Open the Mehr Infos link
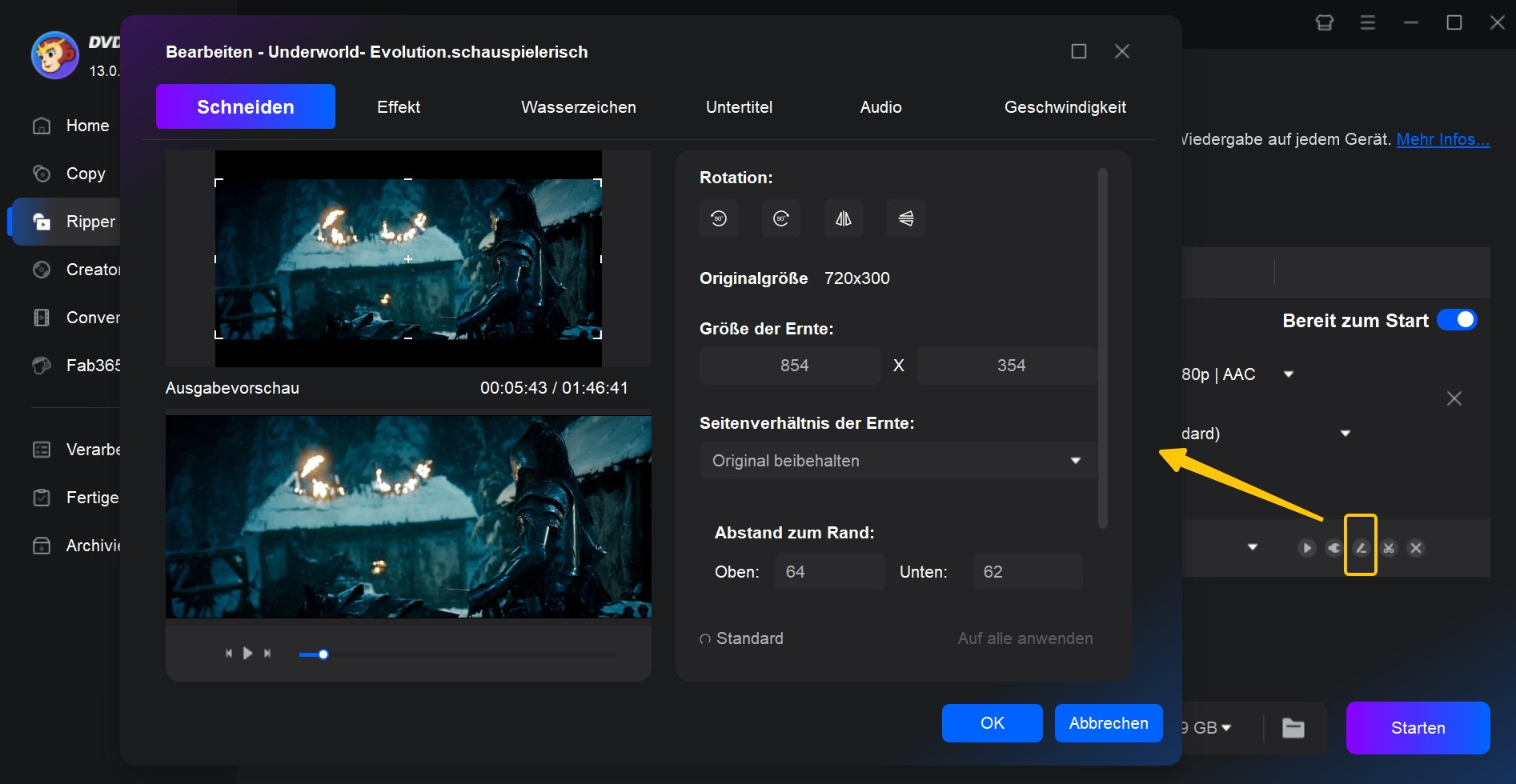The height and width of the screenshot is (784, 1516). tap(1443, 139)
